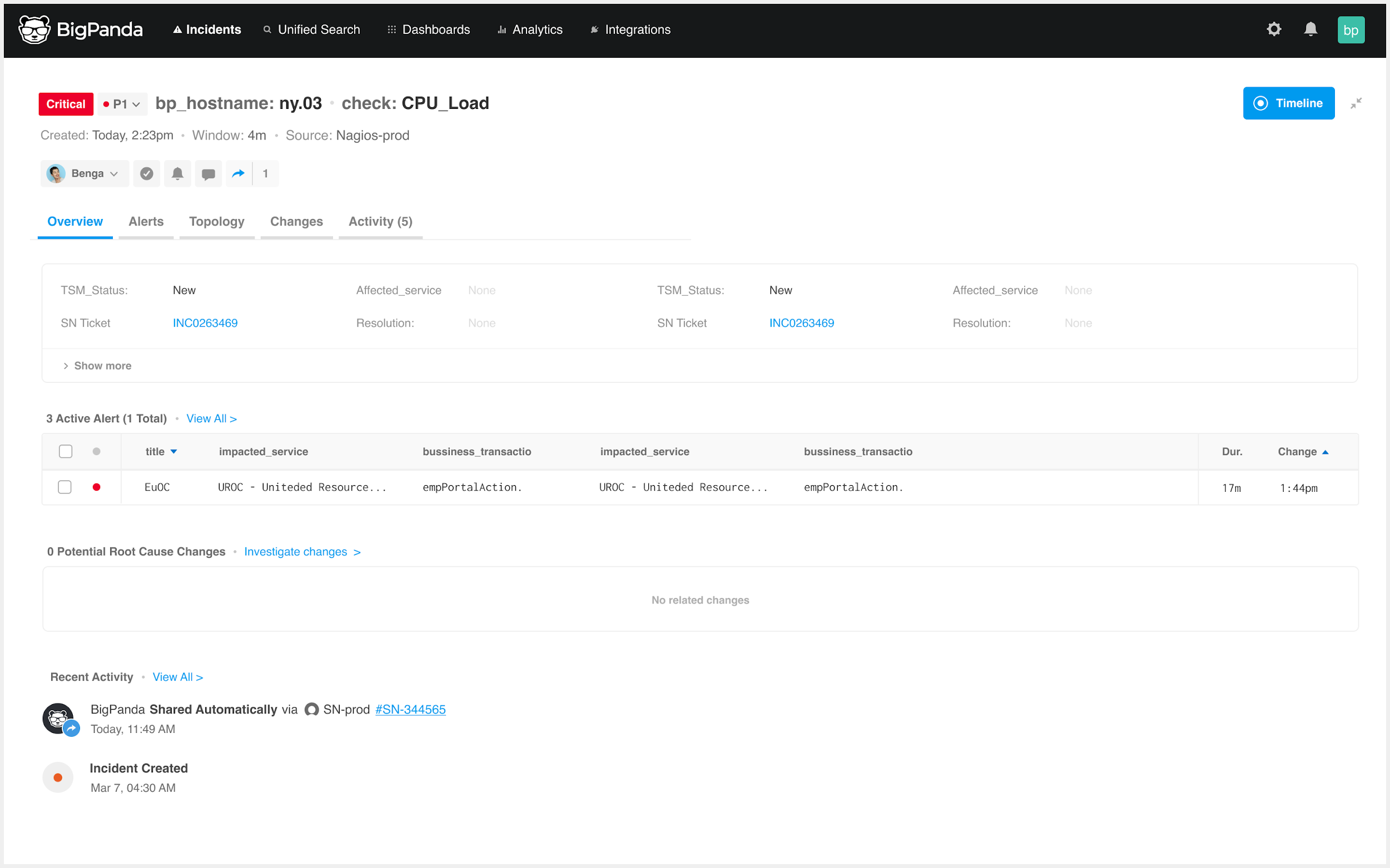
Task: Click the Source Nagios-prod text
Action: click(x=348, y=136)
